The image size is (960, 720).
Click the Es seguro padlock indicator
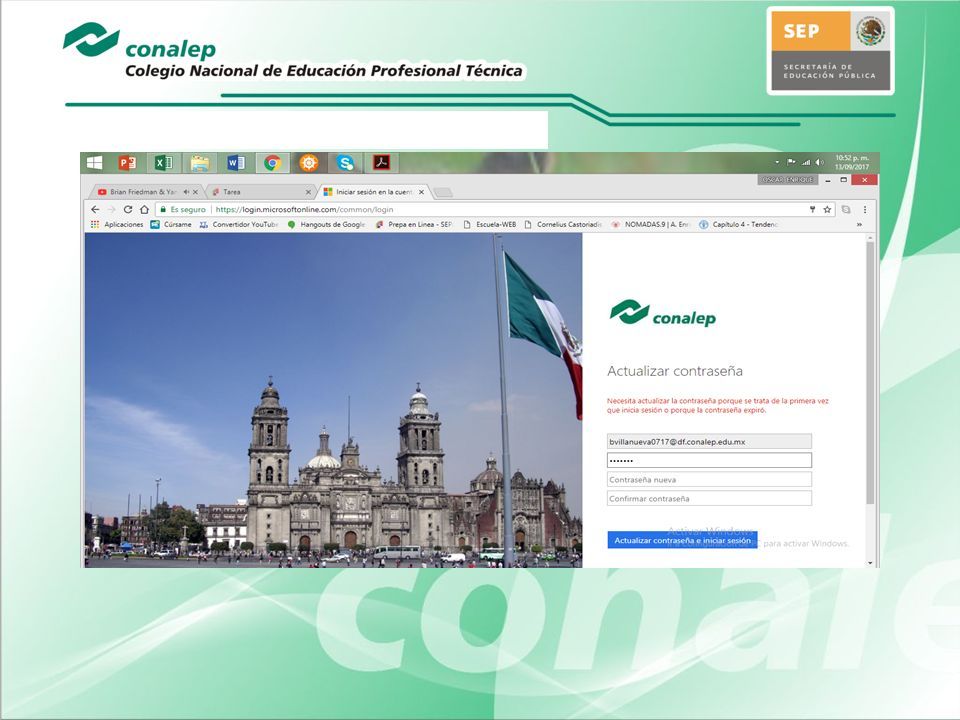click(x=182, y=209)
